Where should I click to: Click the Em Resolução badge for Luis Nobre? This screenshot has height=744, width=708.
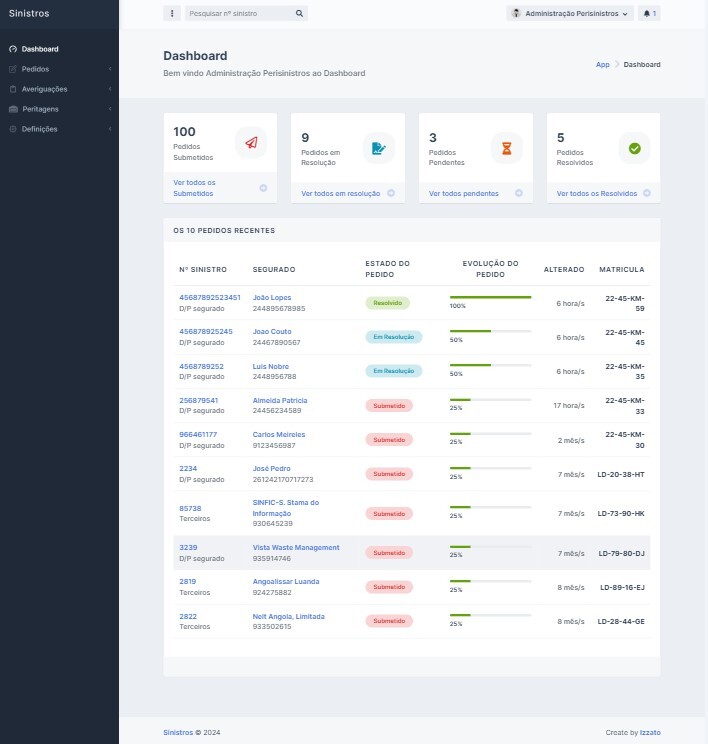[394, 371]
